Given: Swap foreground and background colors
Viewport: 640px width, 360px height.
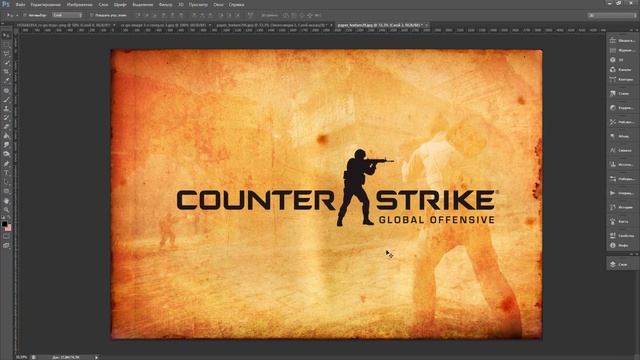Looking at the screenshot, I should pos(9,218).
